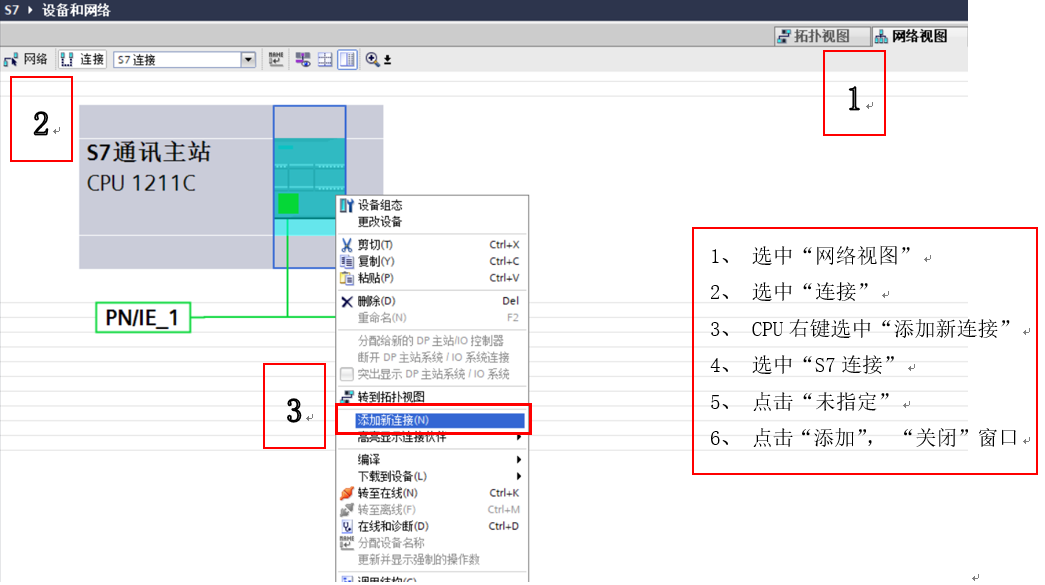Click 转至在线(N) go online entry
The image size is (1045, 585).
[433, 493]
